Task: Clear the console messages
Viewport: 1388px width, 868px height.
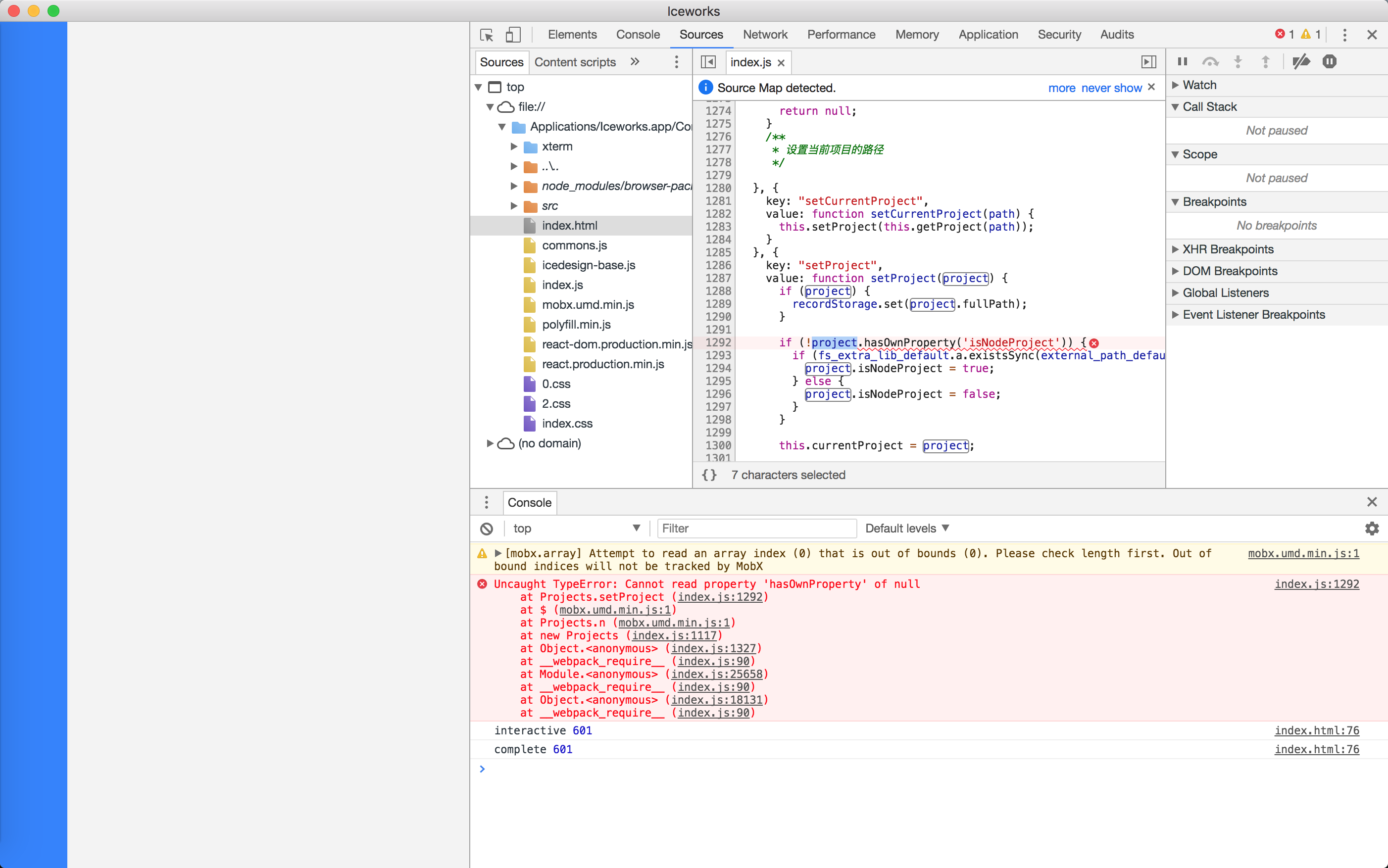Action: 487,528
